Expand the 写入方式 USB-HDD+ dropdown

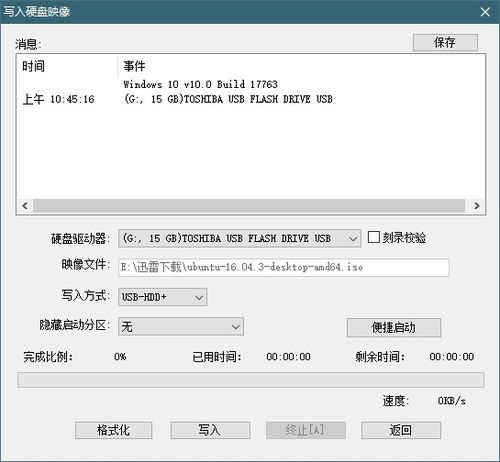pyautogui.click(x=163, y=297)
